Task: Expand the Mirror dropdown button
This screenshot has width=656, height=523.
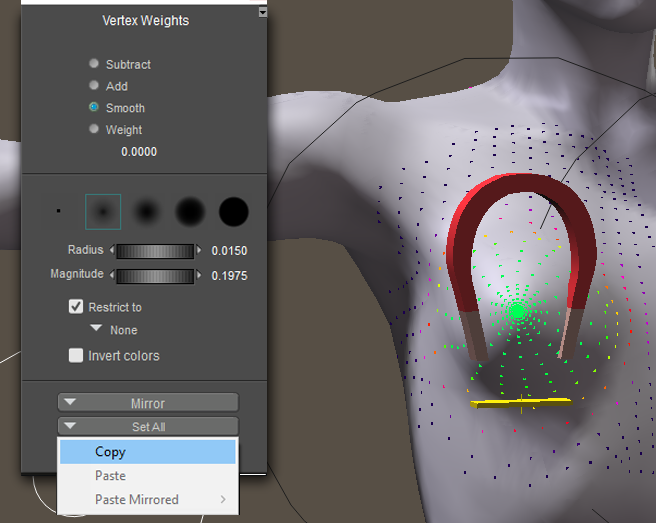Action: (x=148, y=403)
